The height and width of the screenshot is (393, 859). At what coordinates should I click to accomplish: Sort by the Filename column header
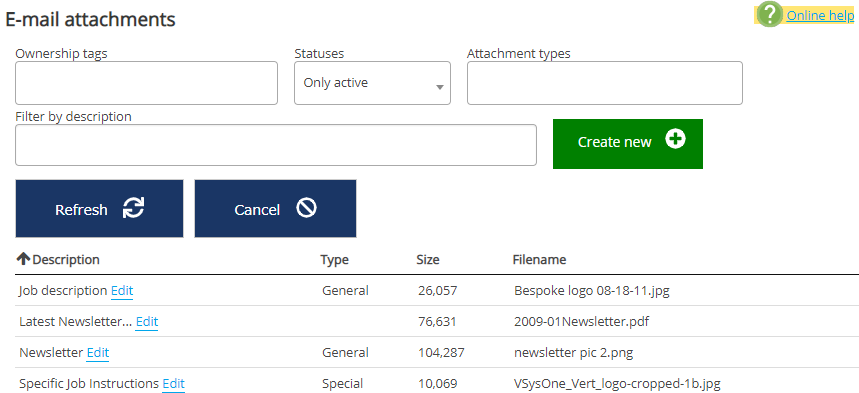tap(539, 259)
